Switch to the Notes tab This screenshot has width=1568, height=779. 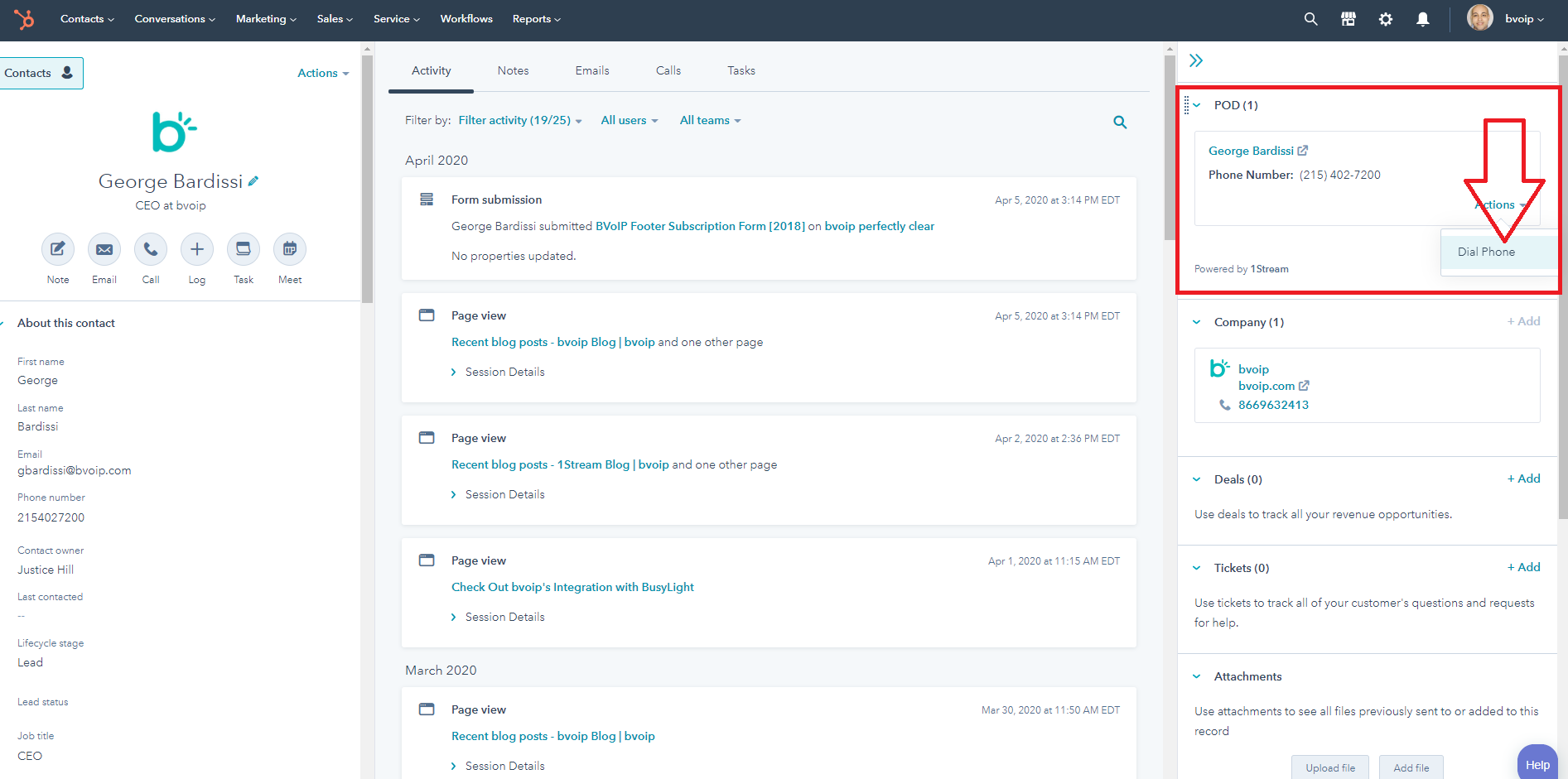[513, 70]
